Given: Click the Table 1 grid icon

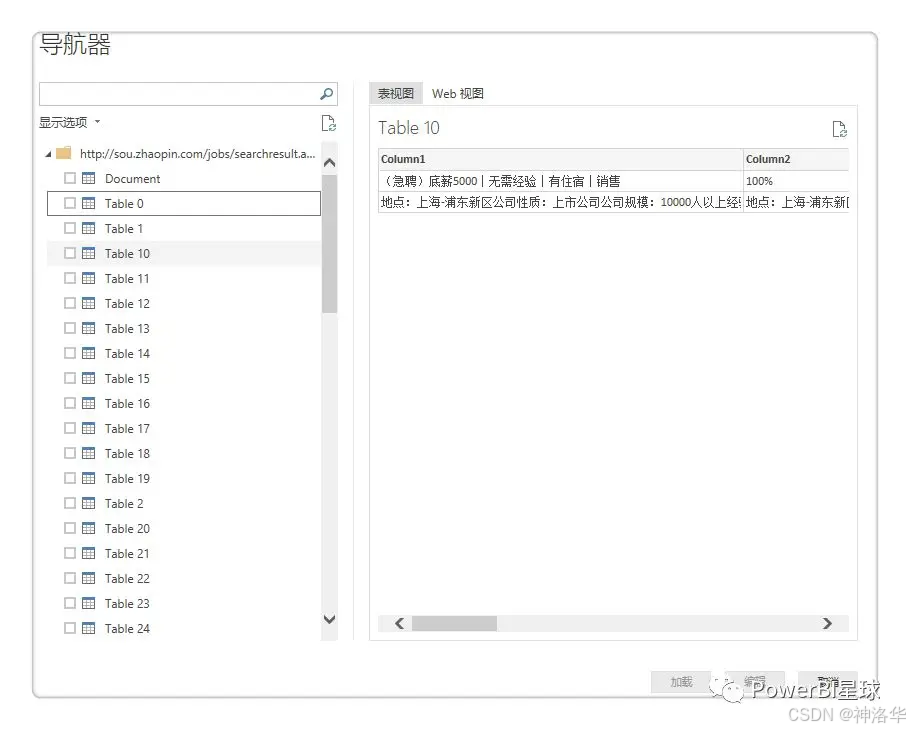Looking at the screenshot, I should click(89, 228).
